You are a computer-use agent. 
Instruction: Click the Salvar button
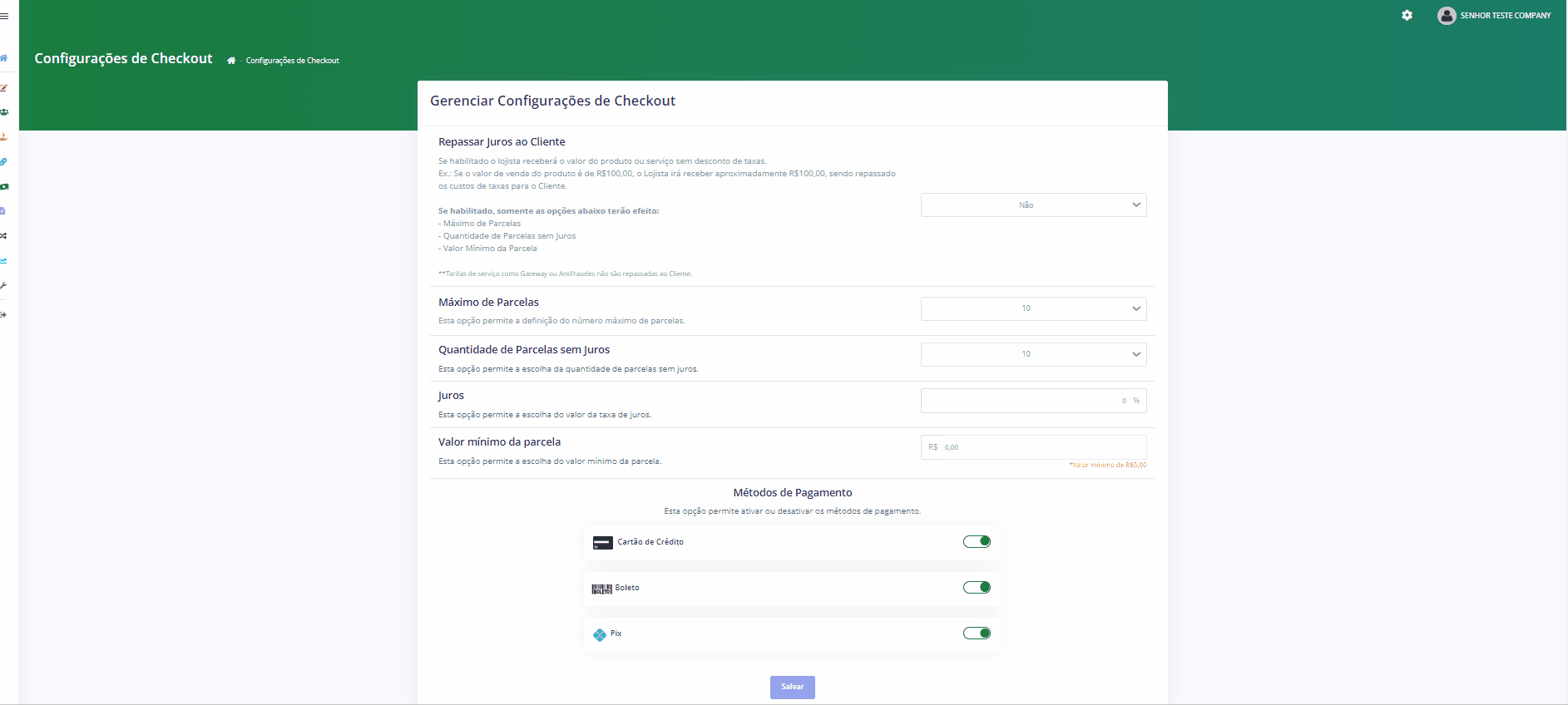(x=792, y=687)
